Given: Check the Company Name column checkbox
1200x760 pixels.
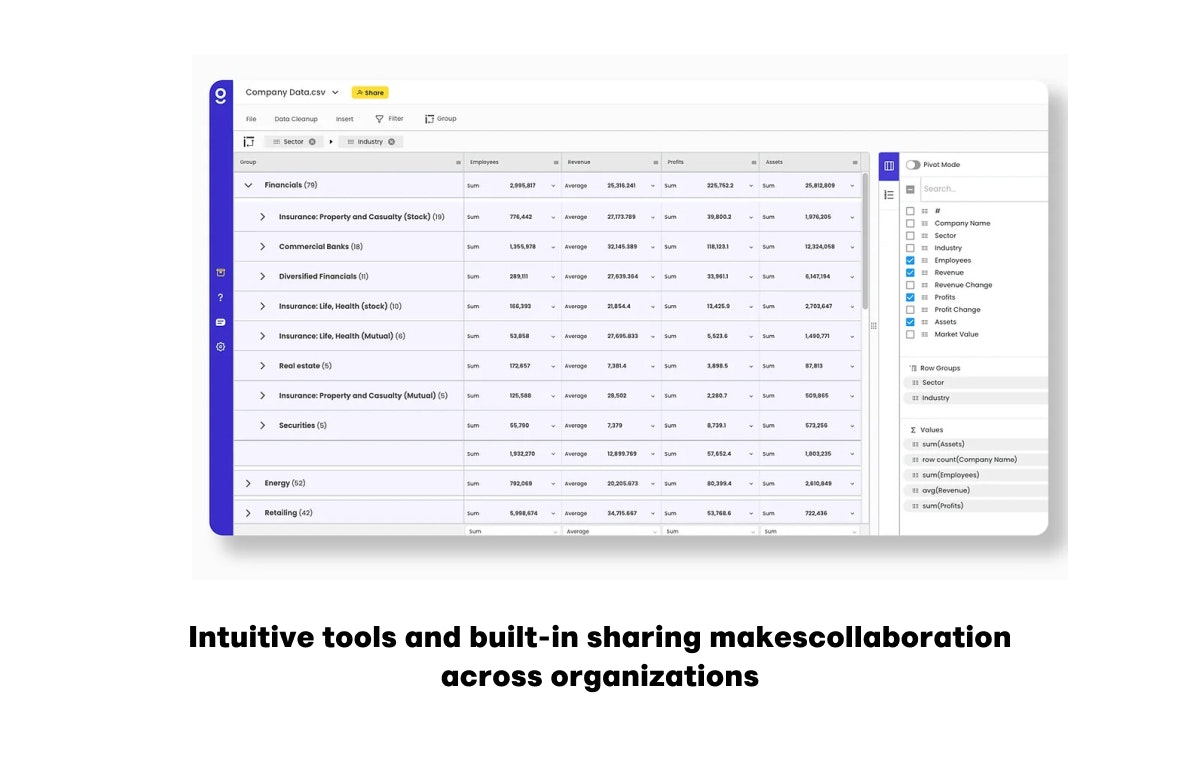Looking at the screenshot, I should (x=910, y=223).
